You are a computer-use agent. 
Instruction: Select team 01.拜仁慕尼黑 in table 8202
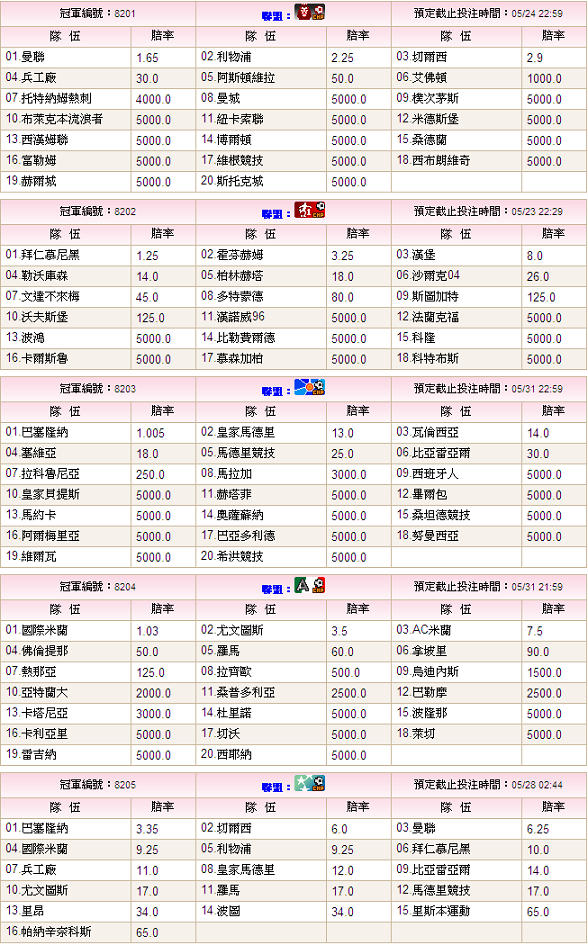click(43, 255)
